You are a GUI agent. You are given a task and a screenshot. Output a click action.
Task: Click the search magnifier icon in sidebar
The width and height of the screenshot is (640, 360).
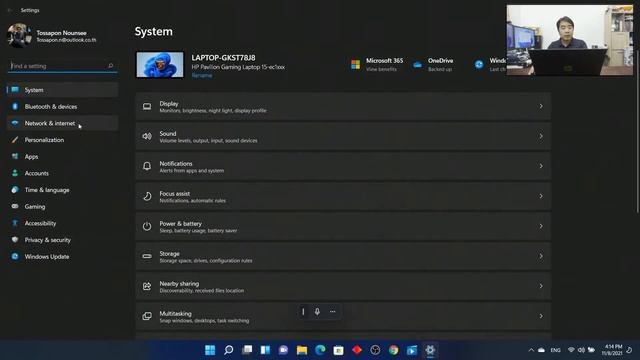(110, 66)
